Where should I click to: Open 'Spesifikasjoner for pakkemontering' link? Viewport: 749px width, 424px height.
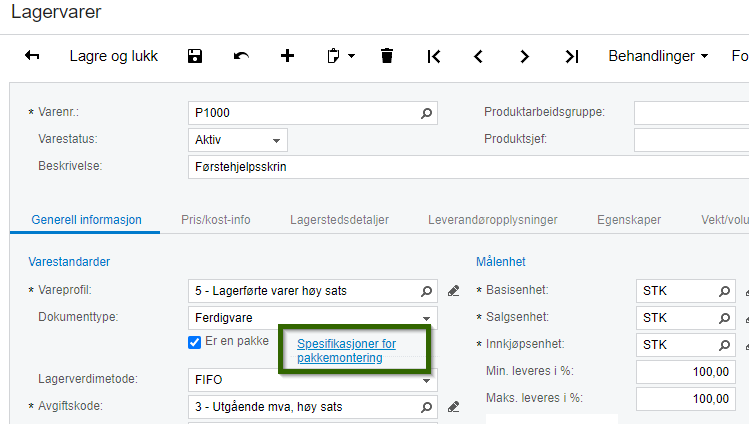tap(346, 350)
